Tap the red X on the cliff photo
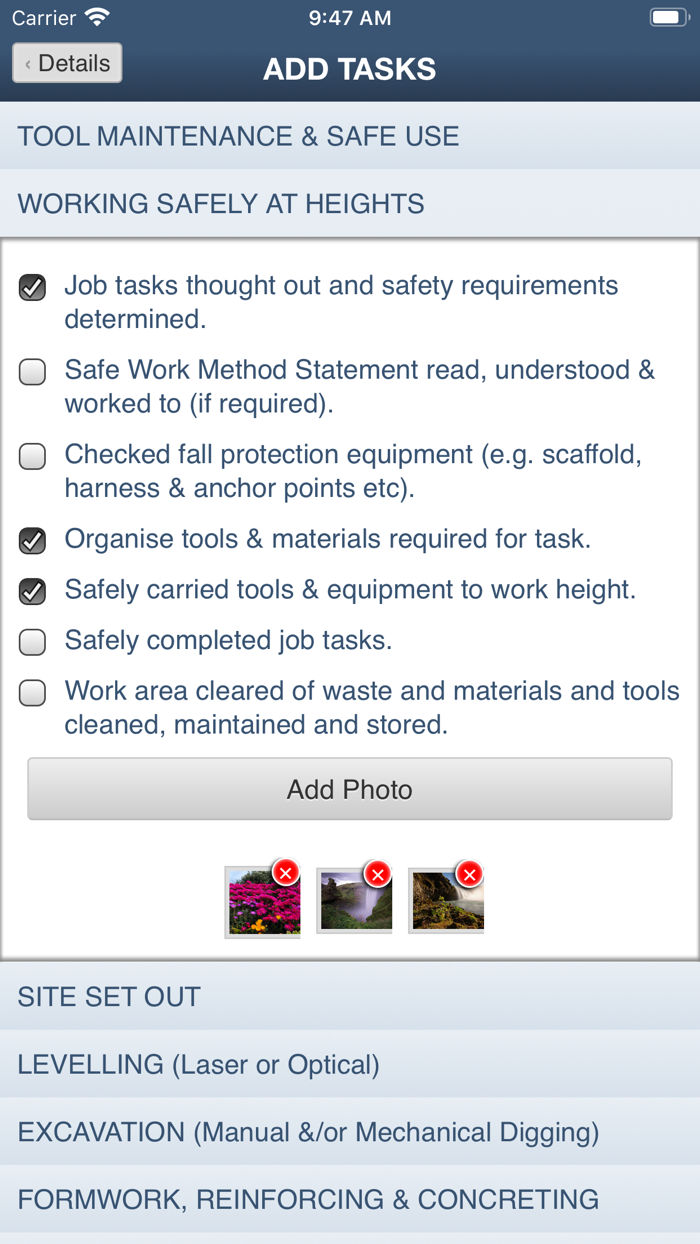The width and height of the screenshot is (700, 1244). click(x=470, y=872)
